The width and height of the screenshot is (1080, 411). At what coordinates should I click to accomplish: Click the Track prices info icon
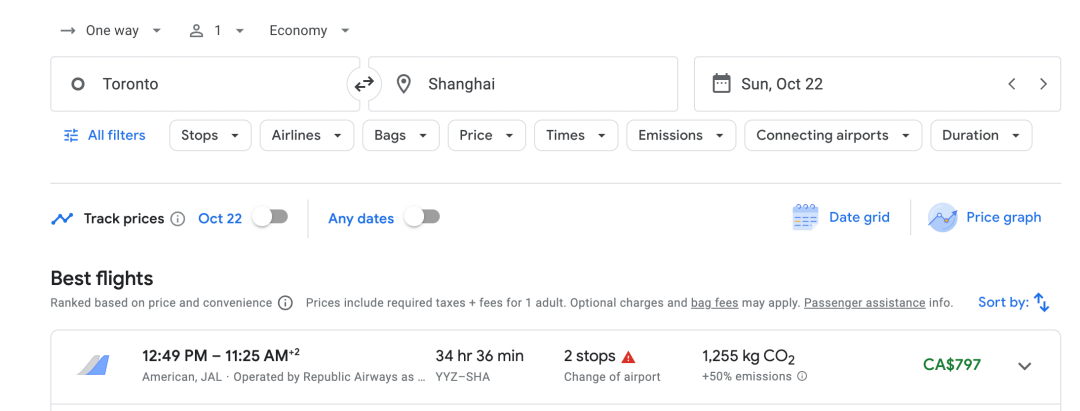point(178,219)
